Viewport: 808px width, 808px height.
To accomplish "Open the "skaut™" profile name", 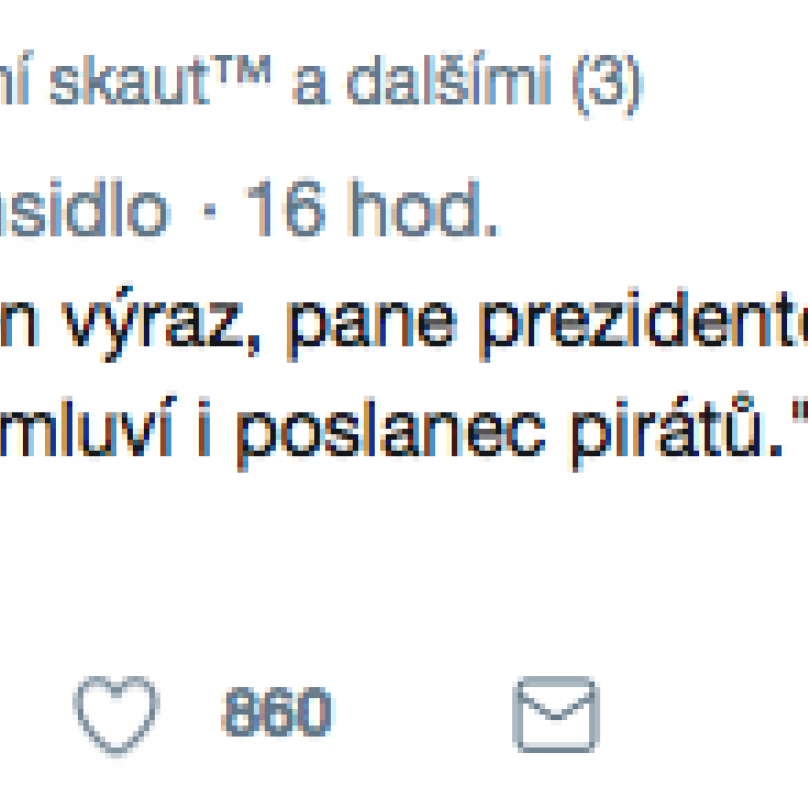I will pos(160,81).
